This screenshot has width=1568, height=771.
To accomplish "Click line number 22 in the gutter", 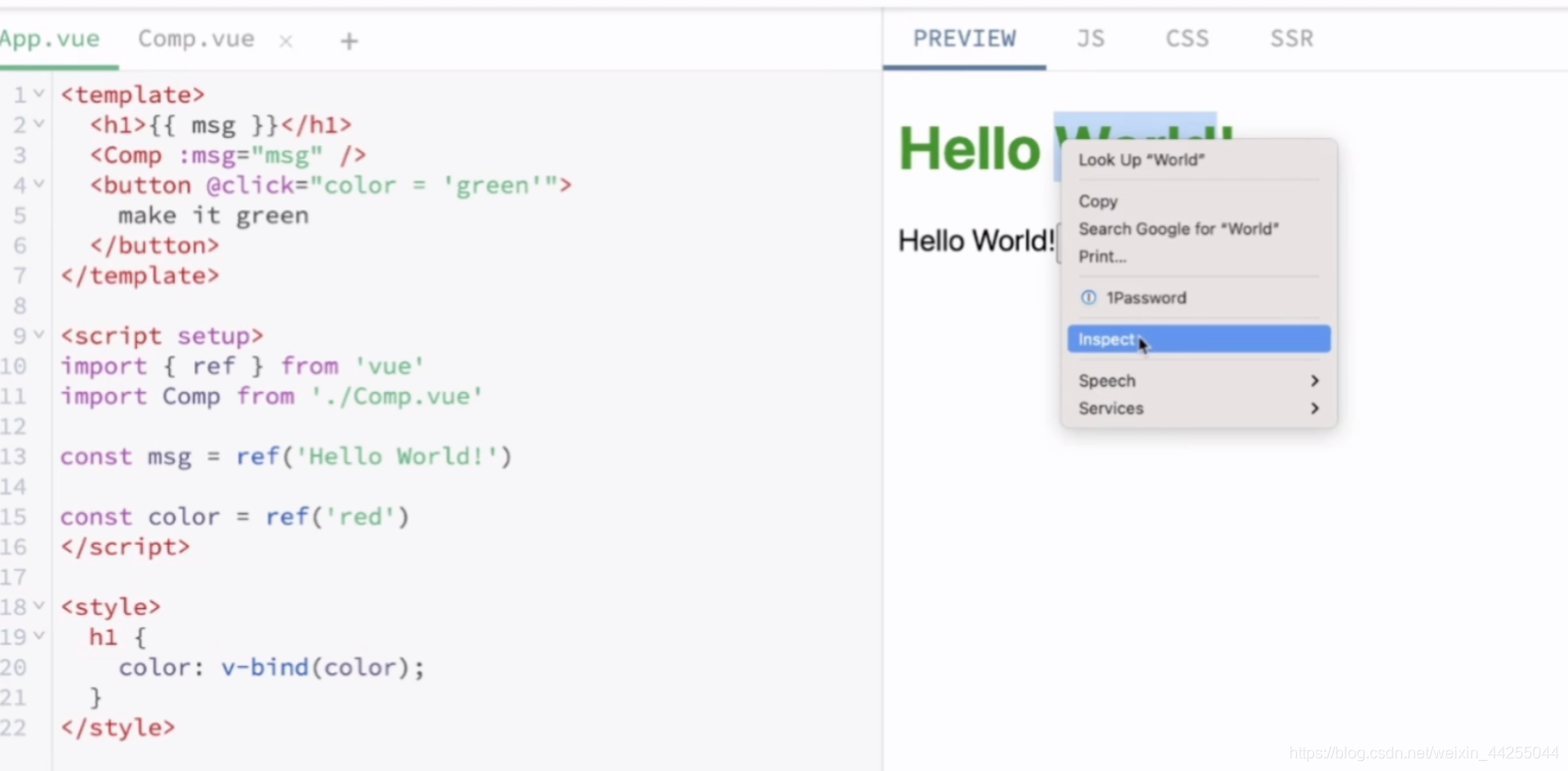I will (x=14, y=727).
